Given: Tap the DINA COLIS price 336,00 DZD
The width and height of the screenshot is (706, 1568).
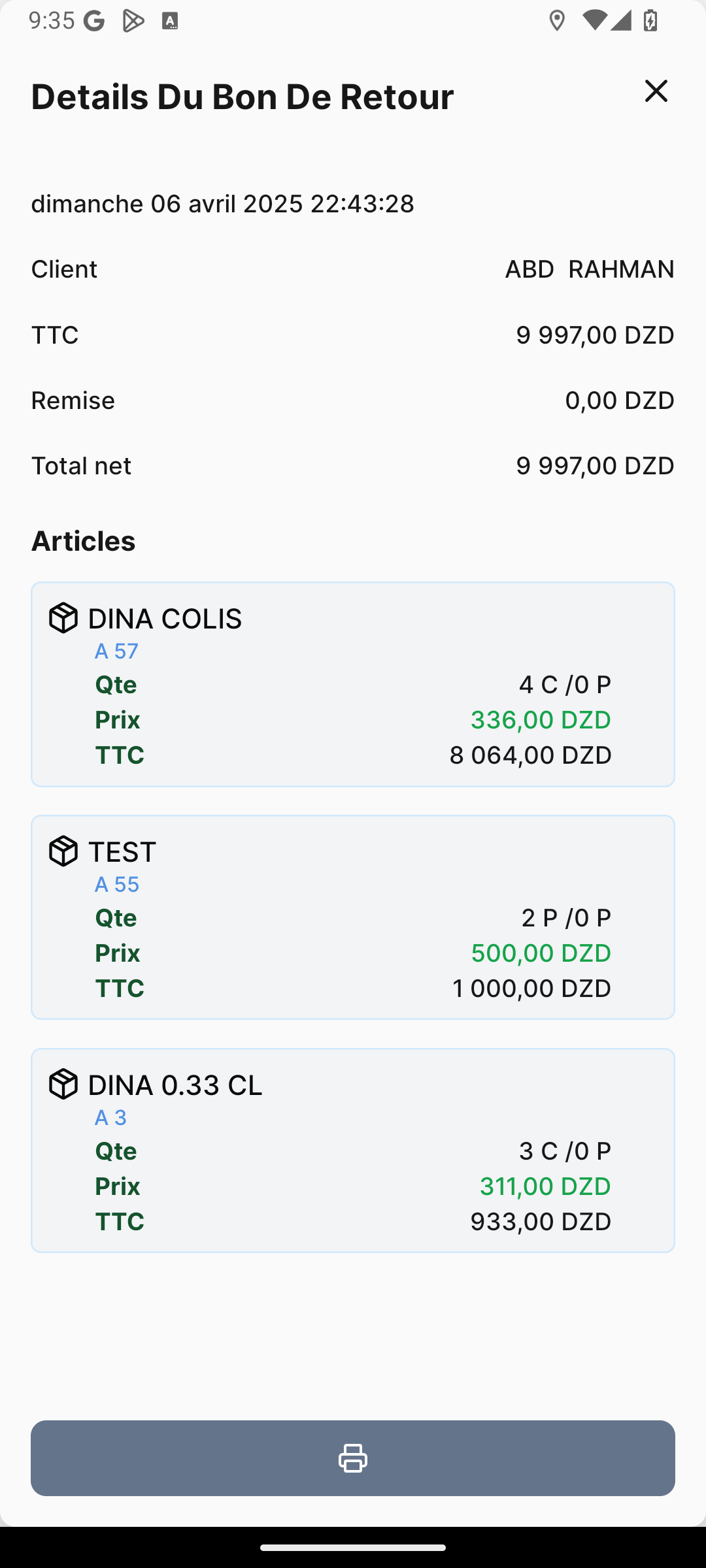Looking at the screenshot, I should pyautogui.click(x=541, y=720).
